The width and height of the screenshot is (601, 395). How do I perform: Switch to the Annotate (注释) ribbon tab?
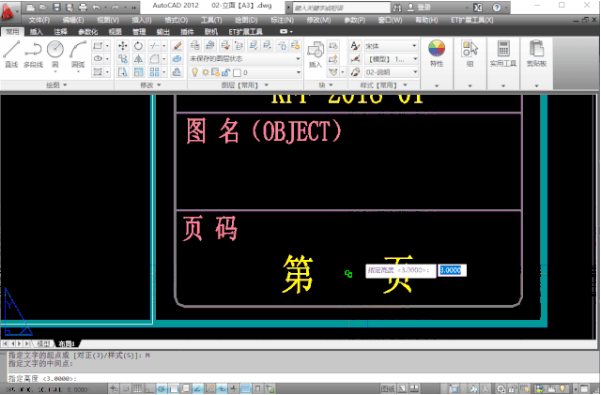pyautogui.click(x=60, y=32)
